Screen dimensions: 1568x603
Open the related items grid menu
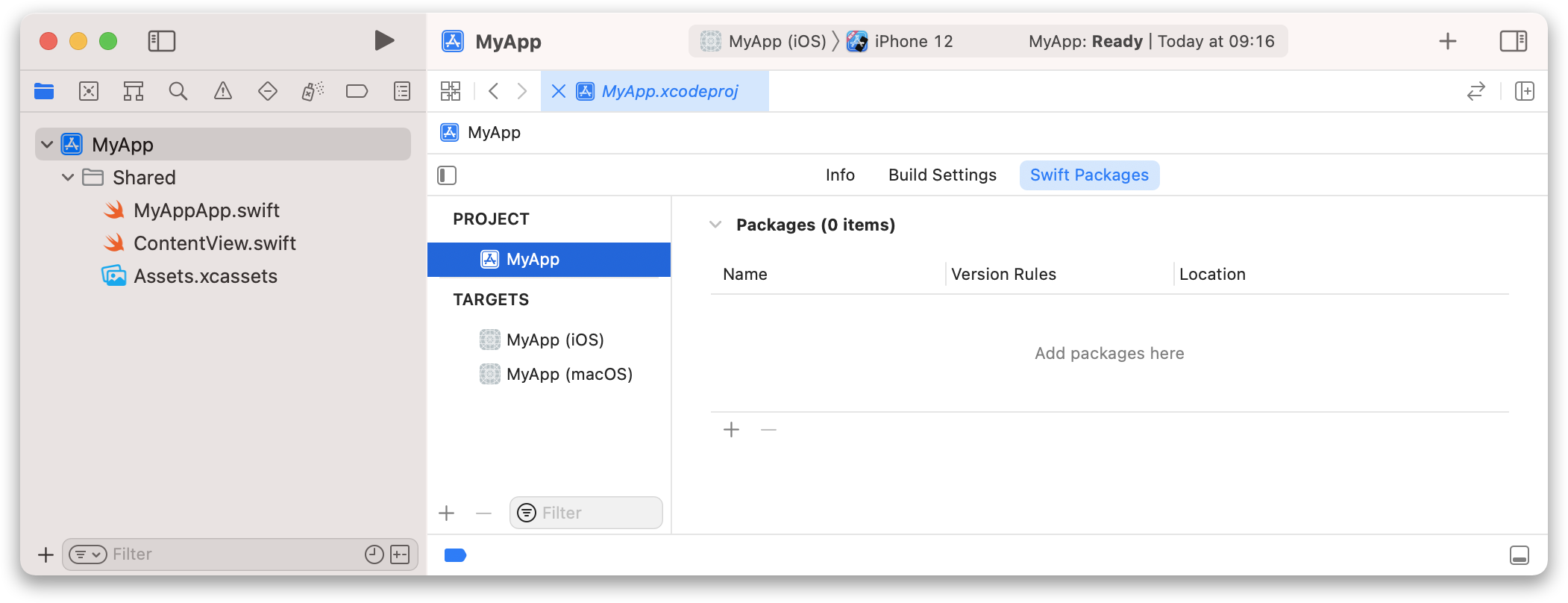(x=451, y=91)
